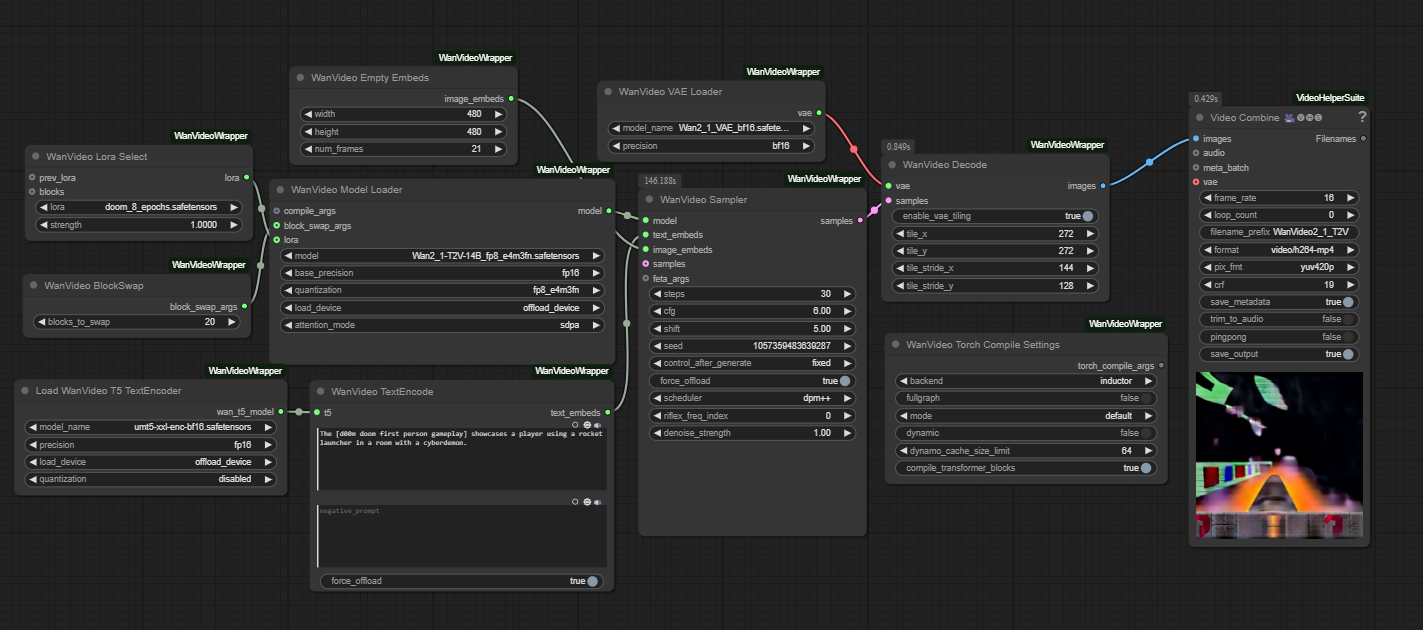This screenshot has height=630, width=1423.
Task: Click the Doom video preview thumbnail
Action: coord(1278,455)
